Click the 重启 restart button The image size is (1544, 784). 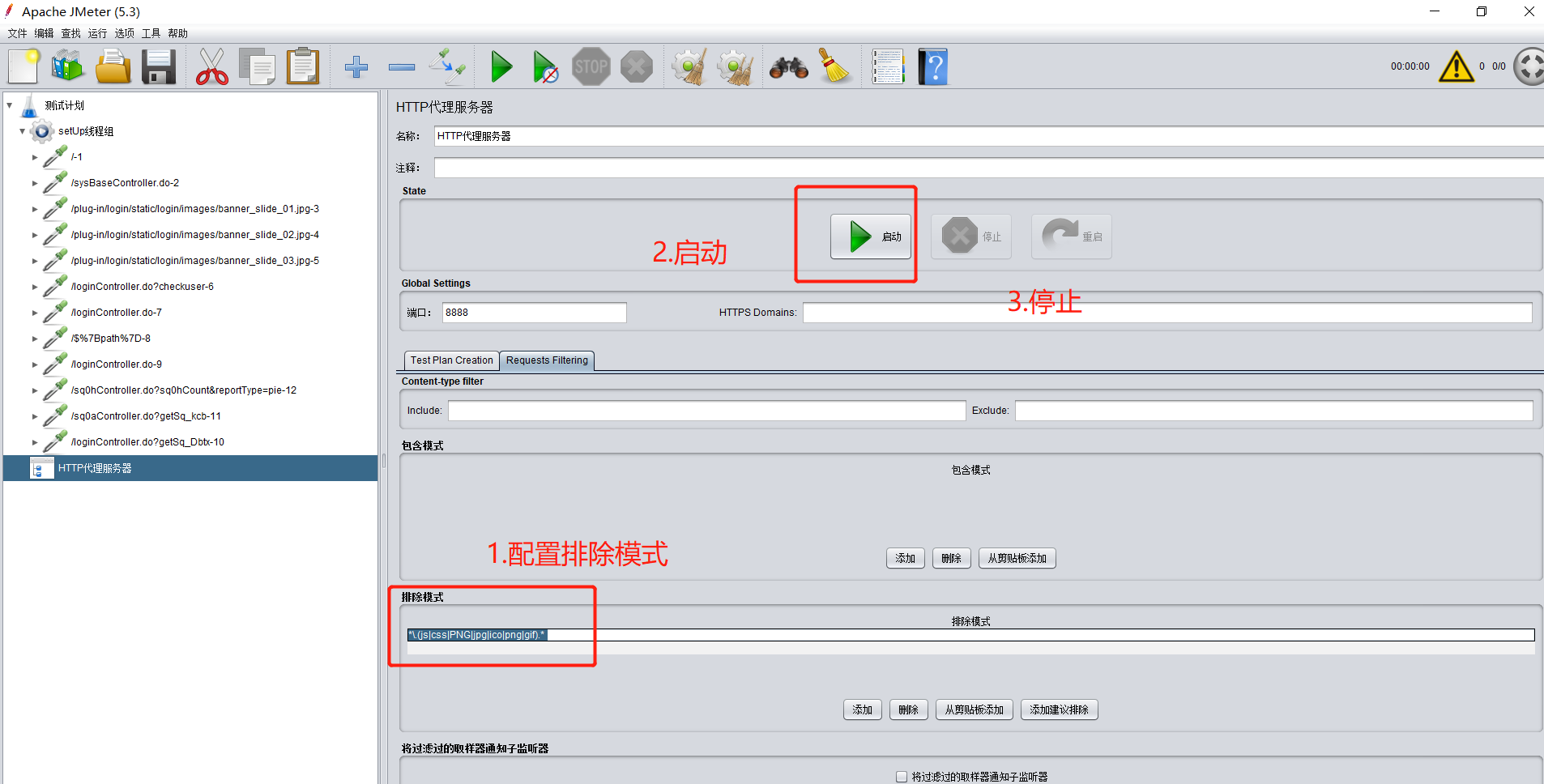coord(1072,236)
